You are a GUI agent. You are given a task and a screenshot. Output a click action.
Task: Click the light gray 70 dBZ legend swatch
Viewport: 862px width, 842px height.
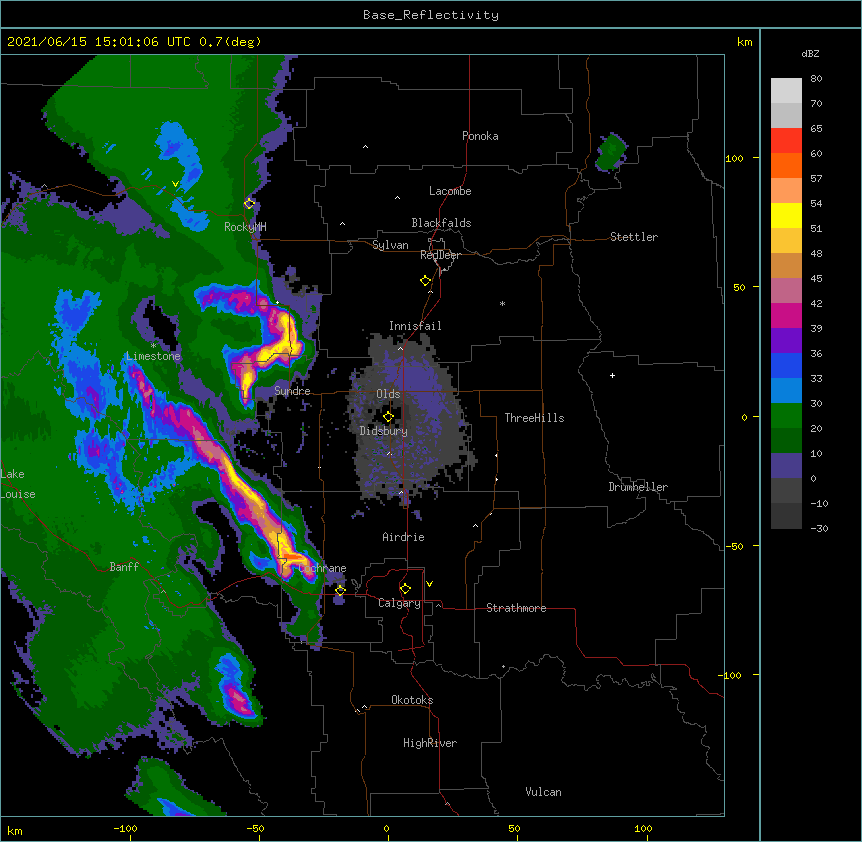(786, 91)
